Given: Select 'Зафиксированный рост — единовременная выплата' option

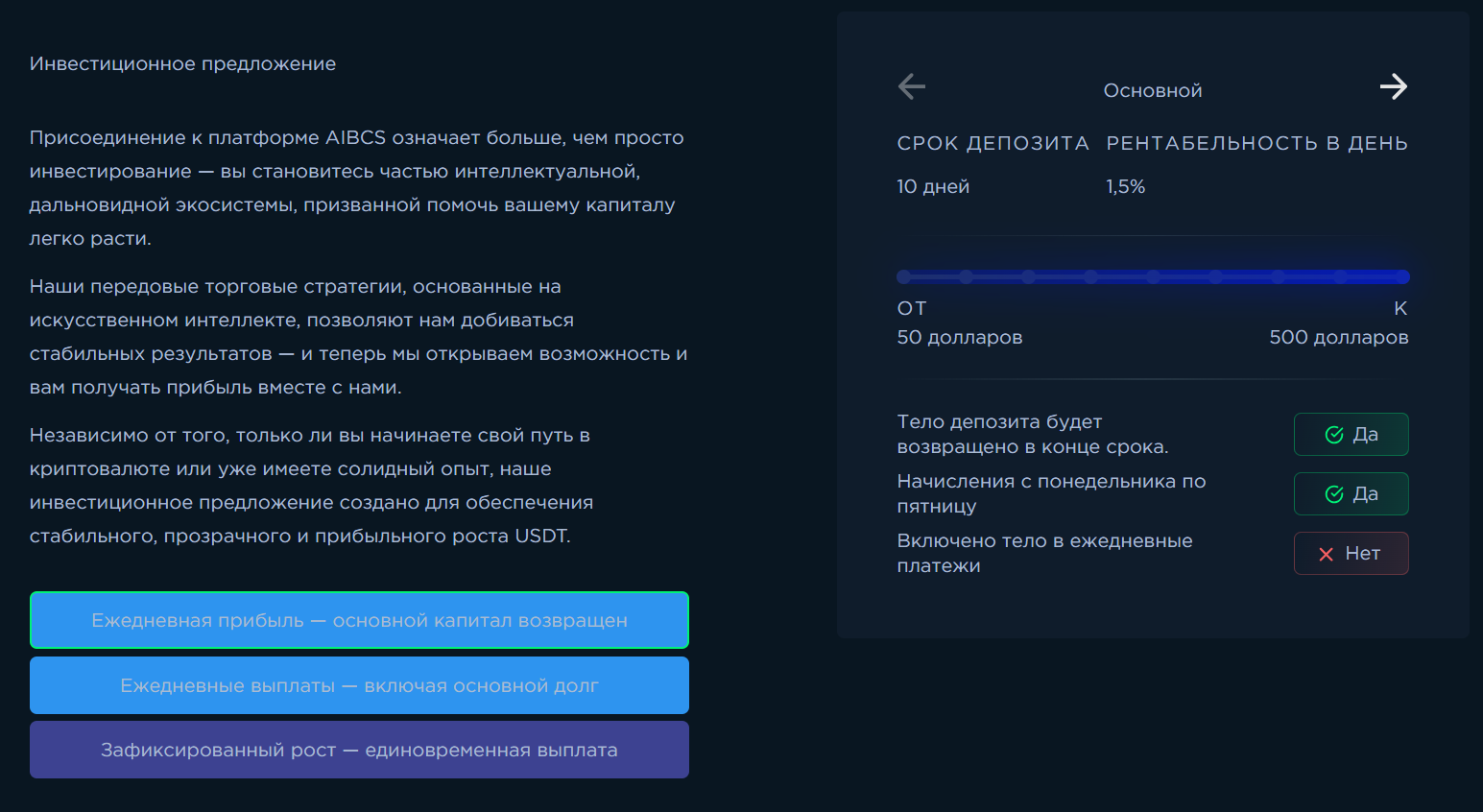Looking at the screenshot, I should click(x=359, y=750).
